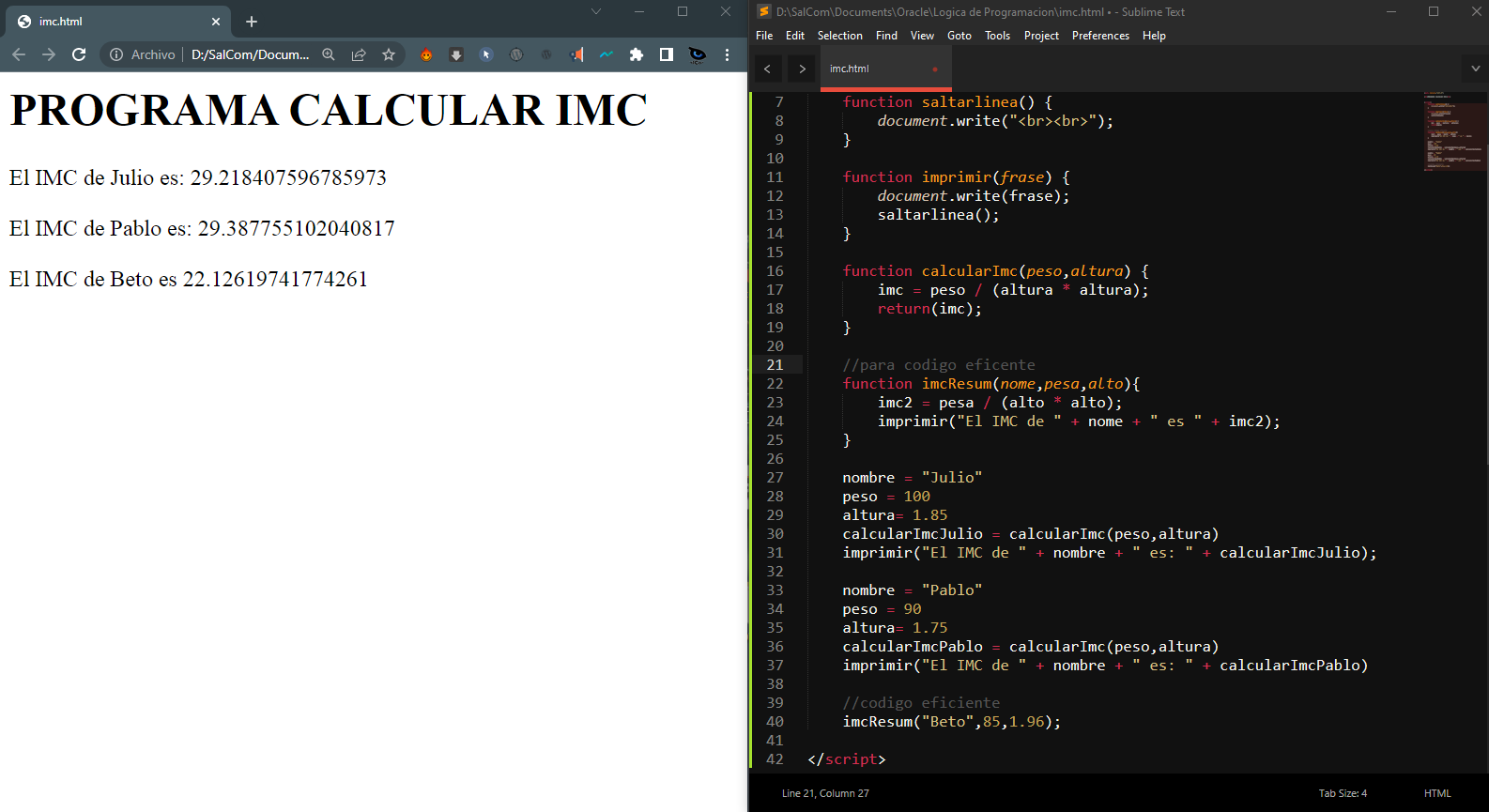Open the flame extension icon in Chrome
This screenshot has width=1489, height=812.
click(x=426, y=54)
